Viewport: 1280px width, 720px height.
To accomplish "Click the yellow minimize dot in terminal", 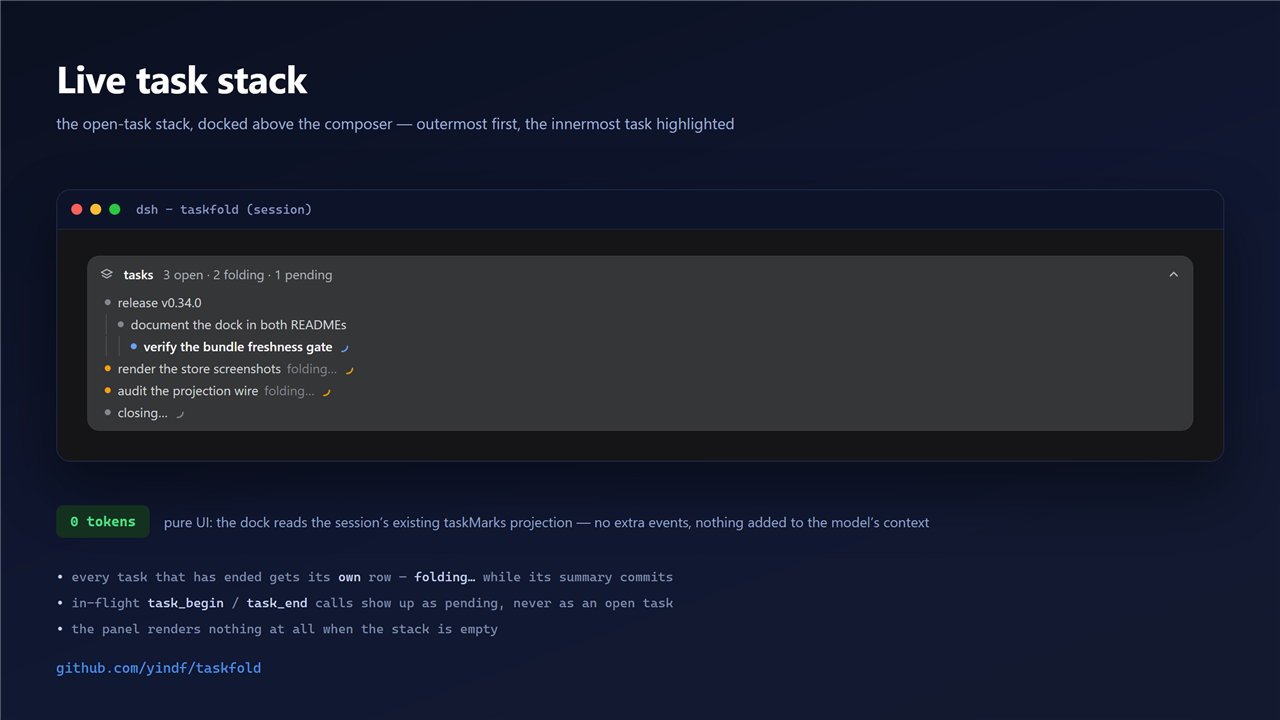I will coord(96,209).
